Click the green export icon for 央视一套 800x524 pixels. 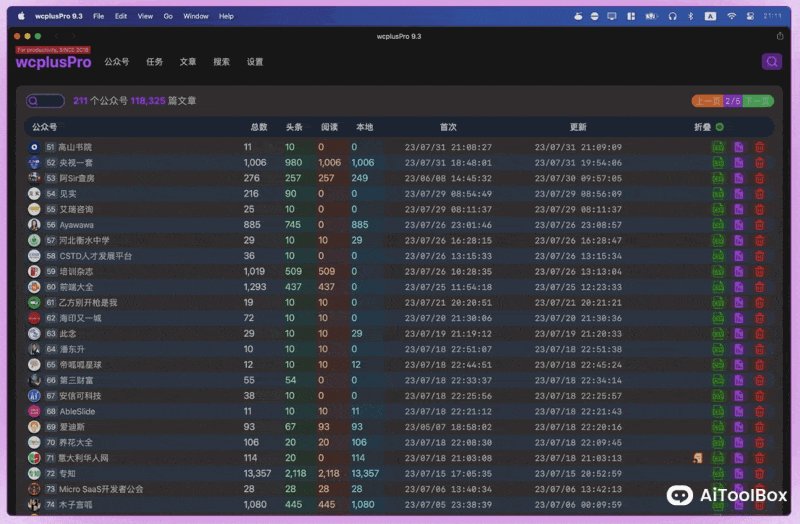point(718,163)
